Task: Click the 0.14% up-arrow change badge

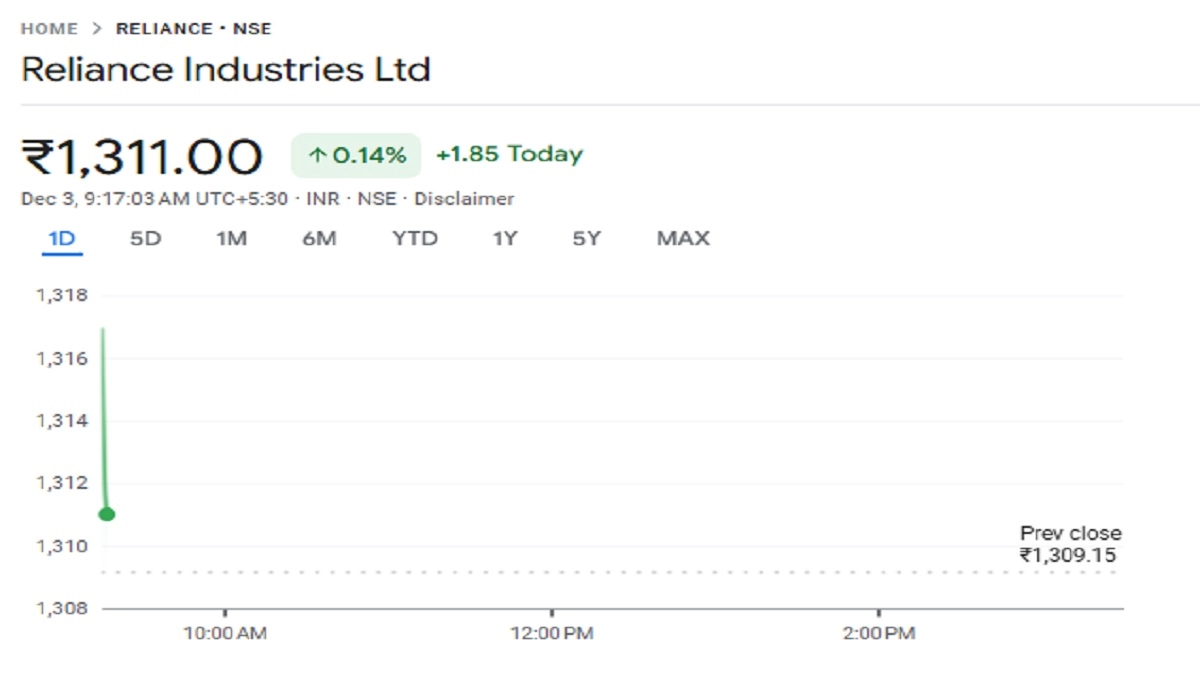Action: click(x=357, y=155)
